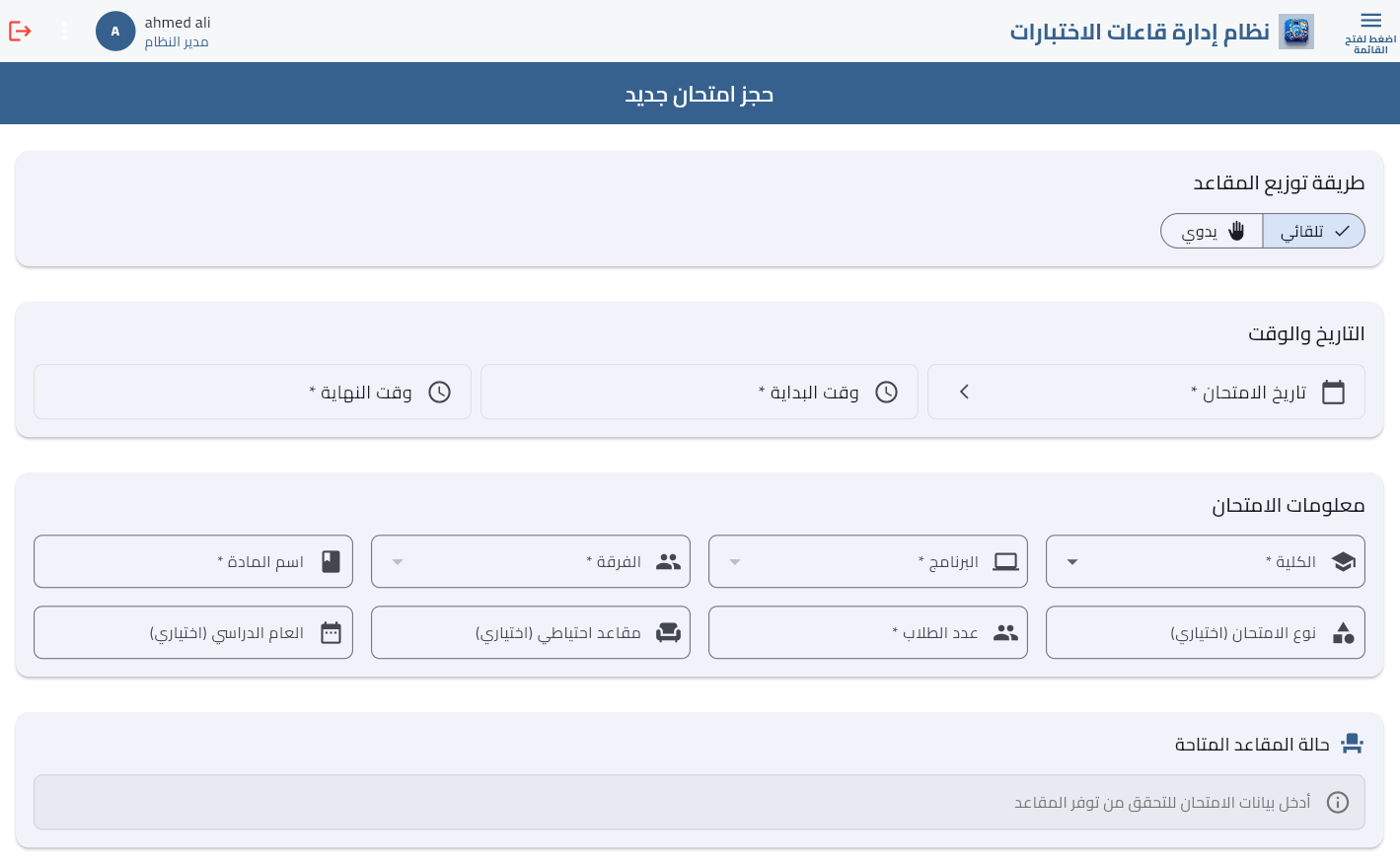The width and height of the screenshot is (1400, 861).
Task: Click seat icon beside حالة المقاعد المتاحة
Action: point(1352,744)
